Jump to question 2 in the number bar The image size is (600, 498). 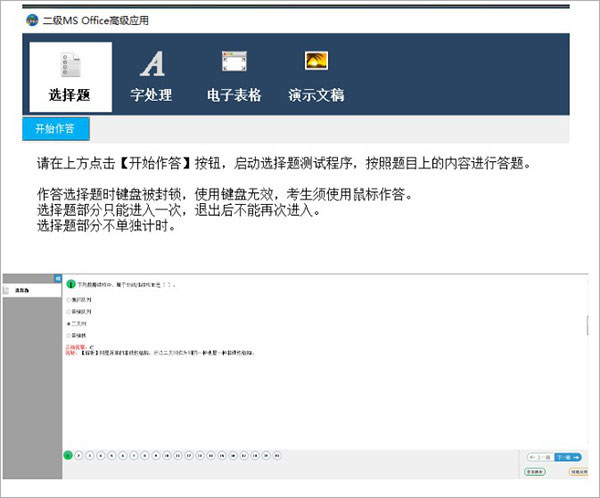click(78, 455)
